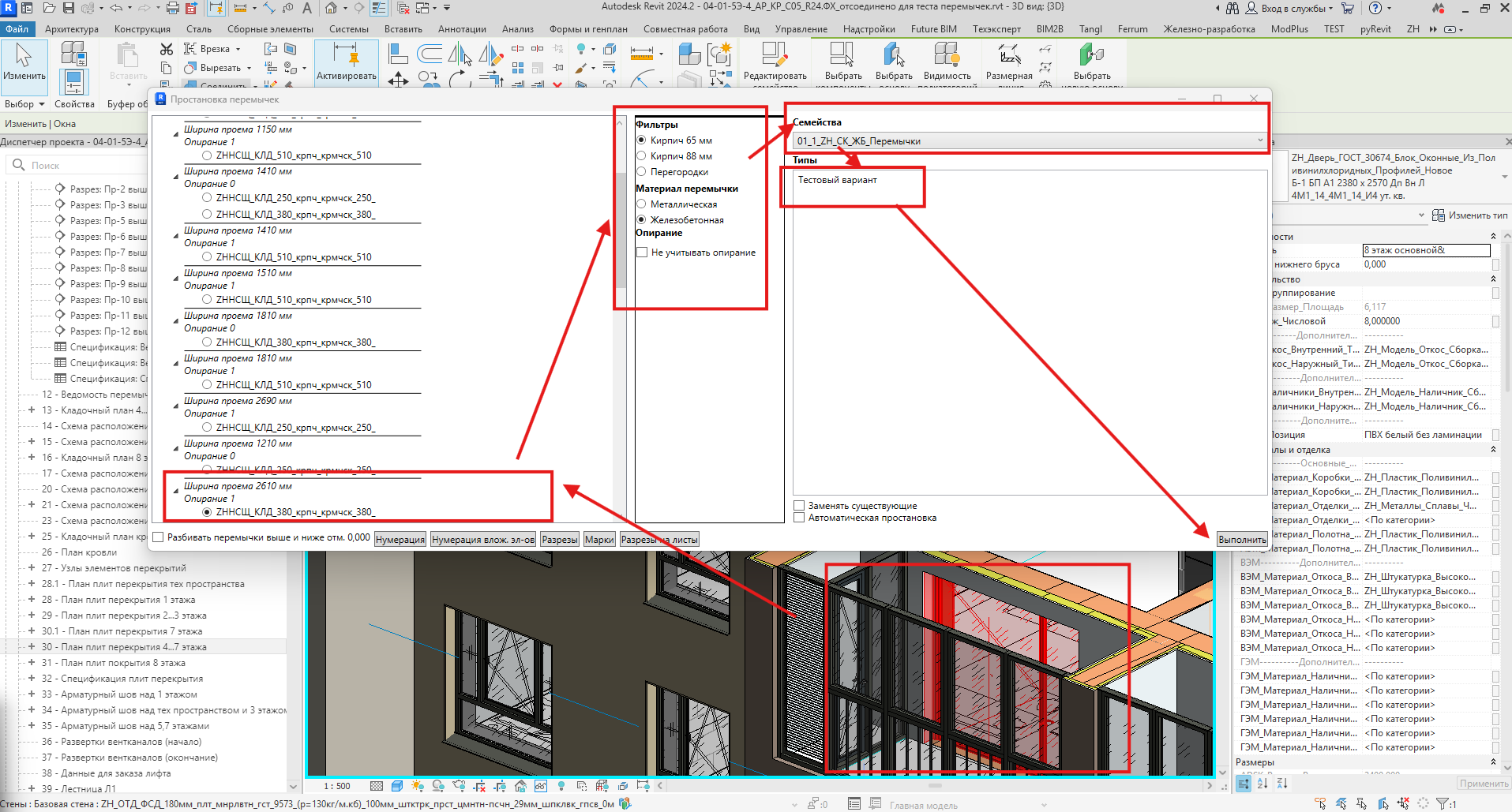This screenshot has height=812, width=1512.
Task: Click the Cut scissors icon in clipboard panel
Action: pyautogui.click(x=166, y=49)
